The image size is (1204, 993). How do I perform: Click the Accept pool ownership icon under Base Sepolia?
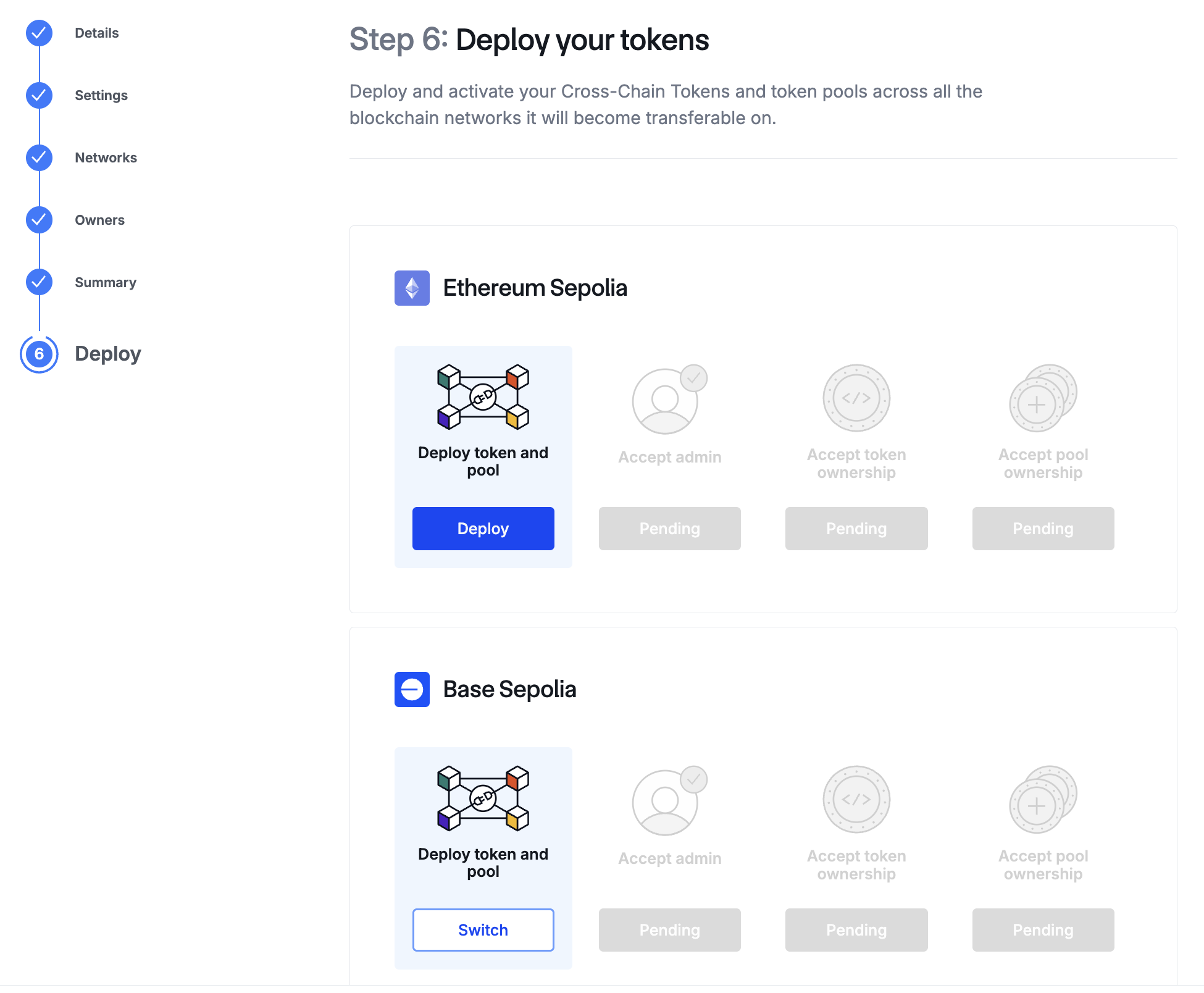(1042, 800)
